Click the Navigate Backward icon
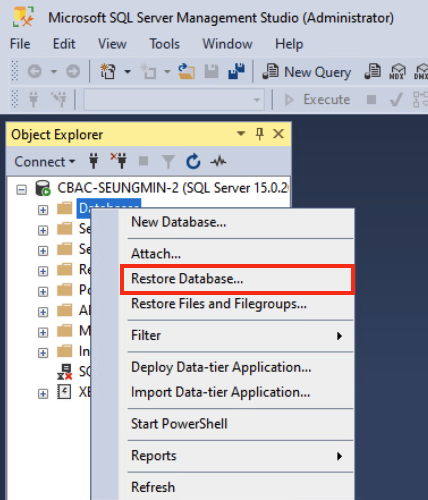Viewport: 428px width, 500px height. point(35,71)
